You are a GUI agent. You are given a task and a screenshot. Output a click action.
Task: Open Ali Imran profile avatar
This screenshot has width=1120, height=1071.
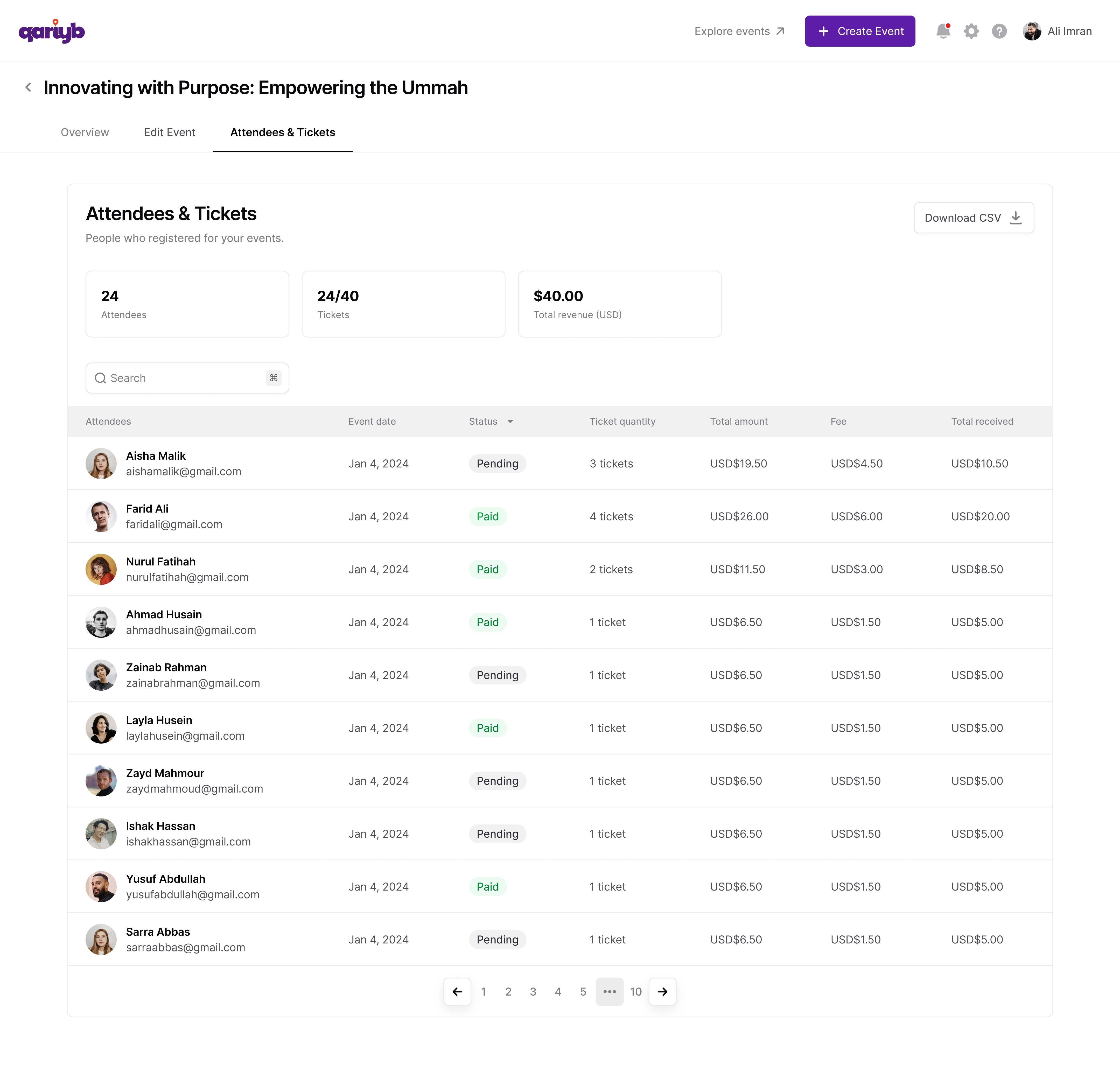click(1032, 31)
